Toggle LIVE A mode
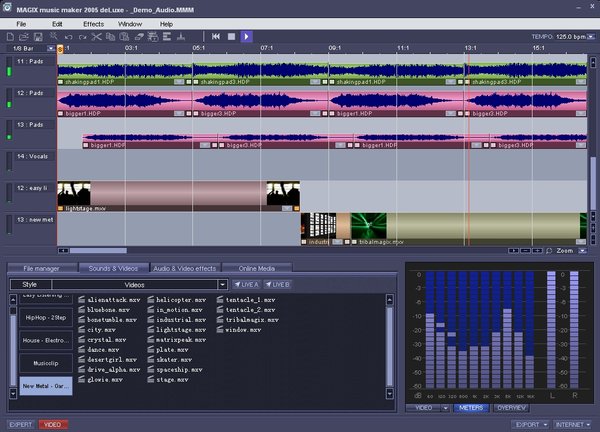This screenshot has height=432, width=600. coord(246,284)
